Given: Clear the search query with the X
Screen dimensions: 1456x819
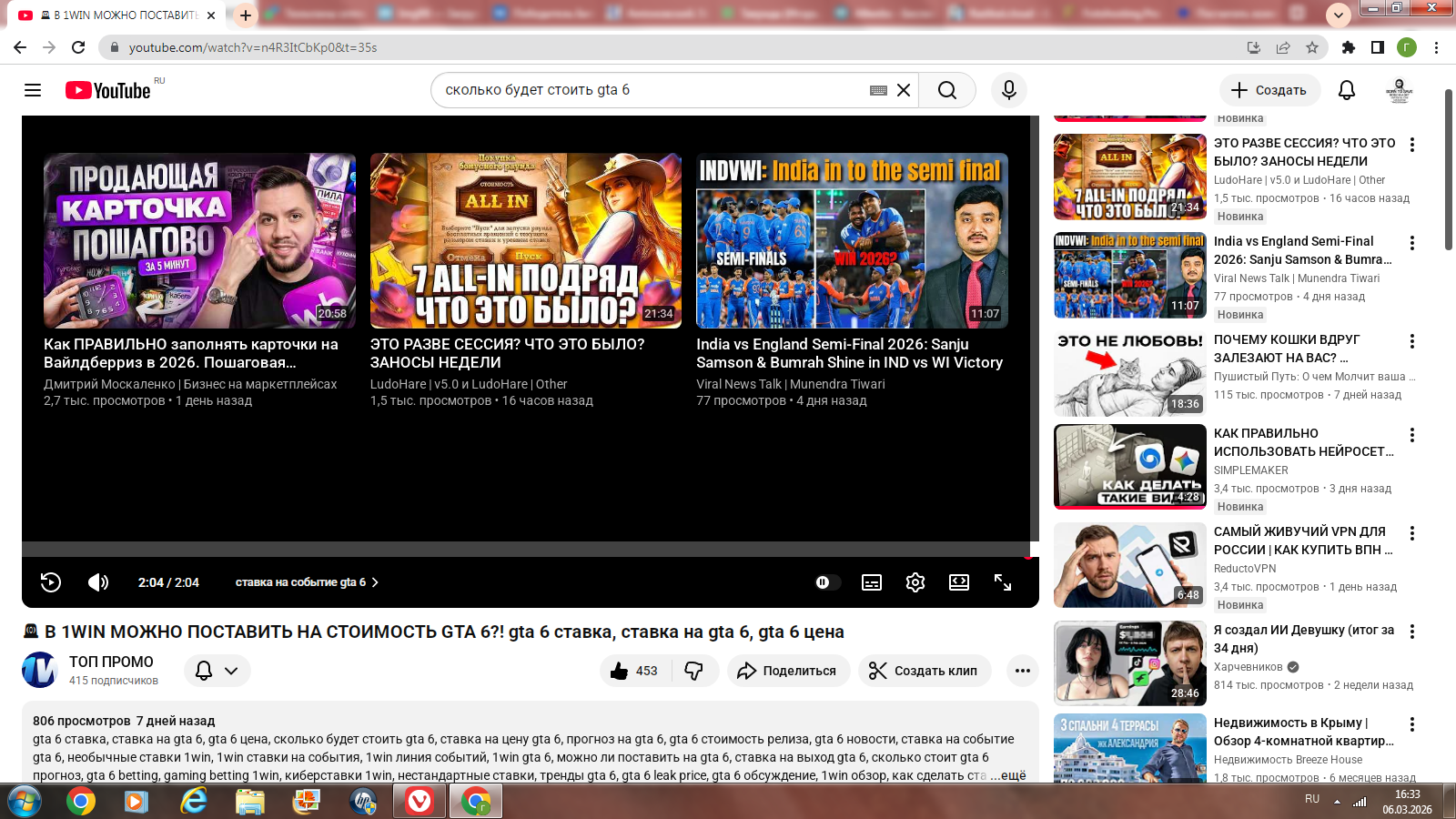Looking at the screenshot, I should 904,90.
